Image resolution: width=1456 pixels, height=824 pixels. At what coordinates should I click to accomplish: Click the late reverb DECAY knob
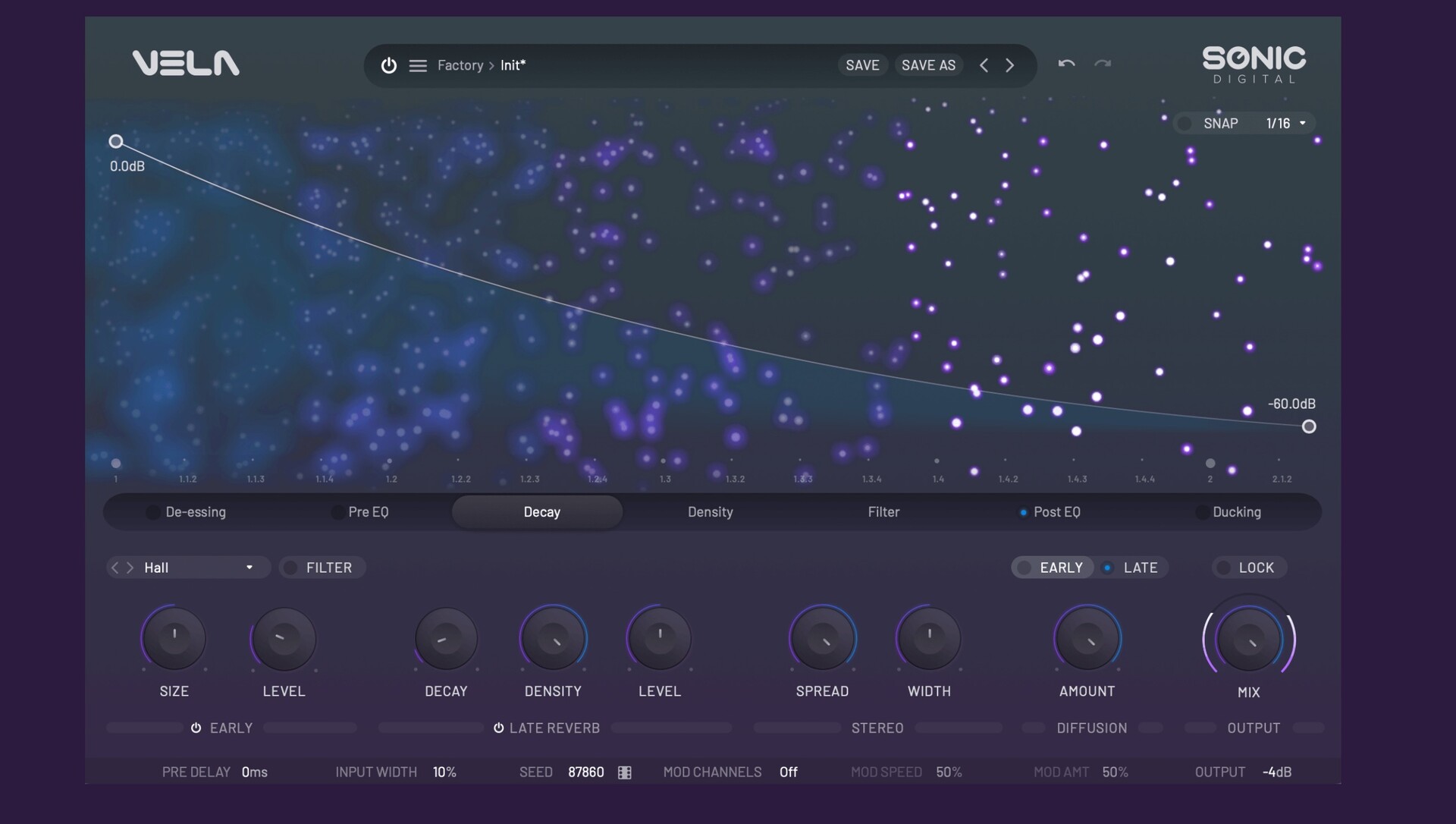point(446,638)
